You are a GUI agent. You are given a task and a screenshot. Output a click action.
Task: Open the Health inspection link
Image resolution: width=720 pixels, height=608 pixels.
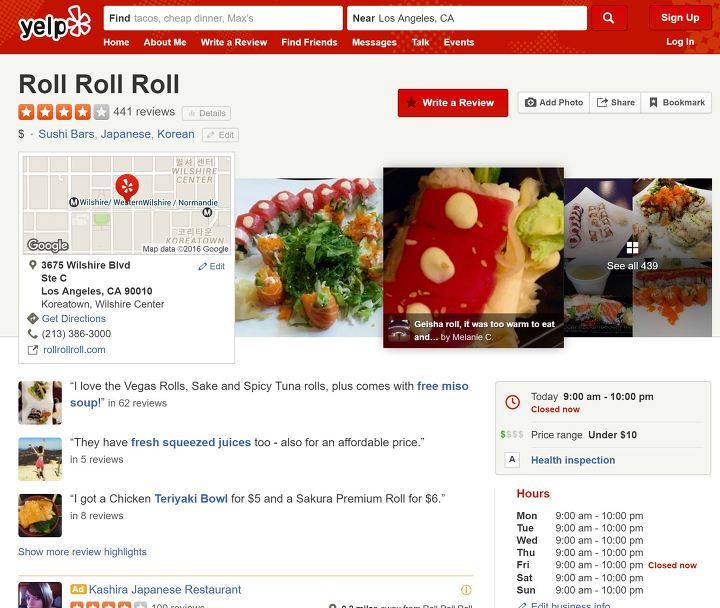click(573, 460)
